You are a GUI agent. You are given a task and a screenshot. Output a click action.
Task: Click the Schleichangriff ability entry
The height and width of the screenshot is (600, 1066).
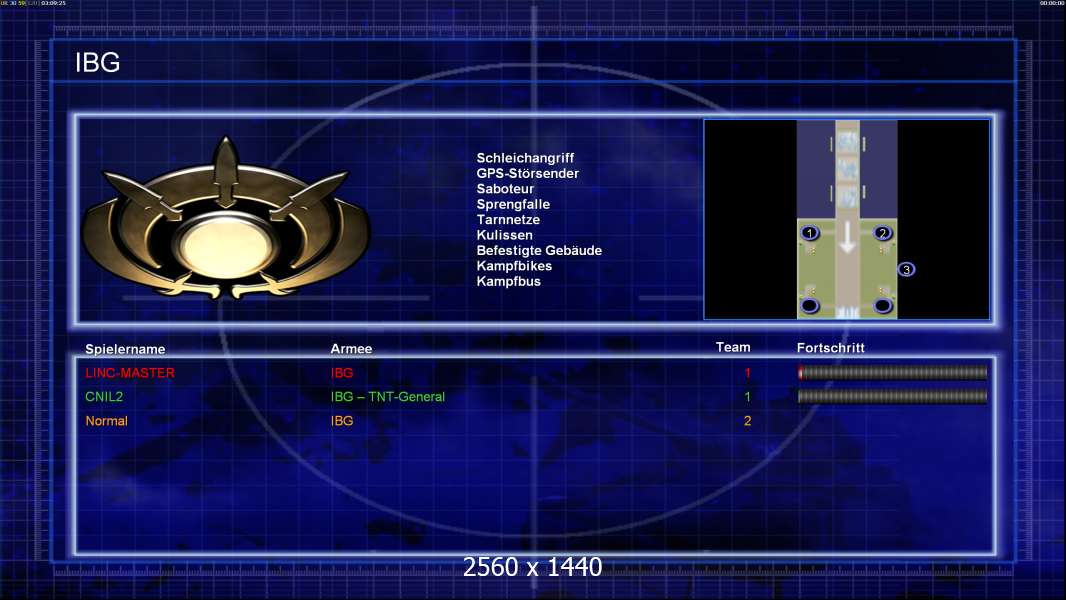tap(525, 158)
